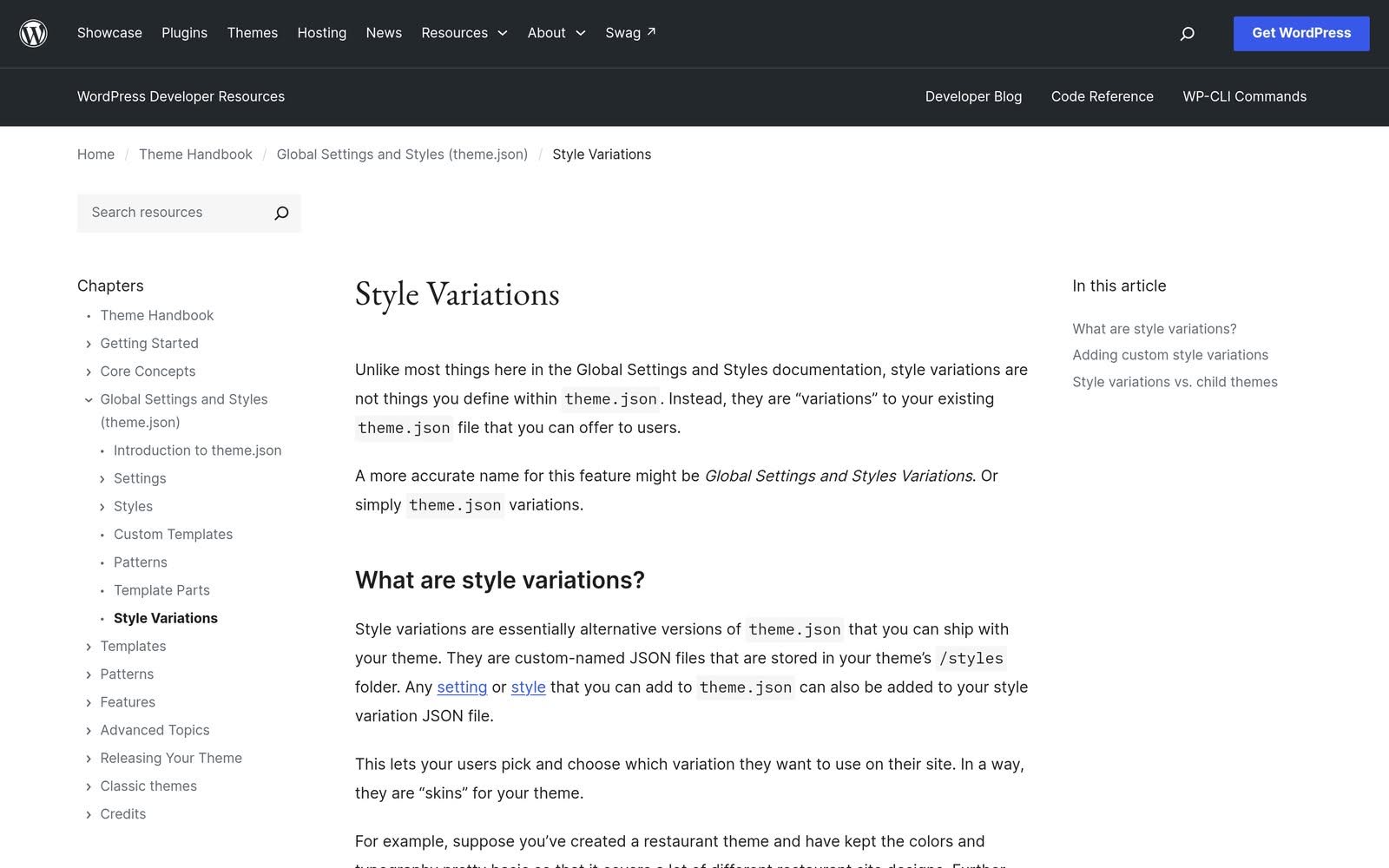Open Advanced Topics chapter link
The height and width of the screenshot is (868, 1389).
click(x=155, y=730)
